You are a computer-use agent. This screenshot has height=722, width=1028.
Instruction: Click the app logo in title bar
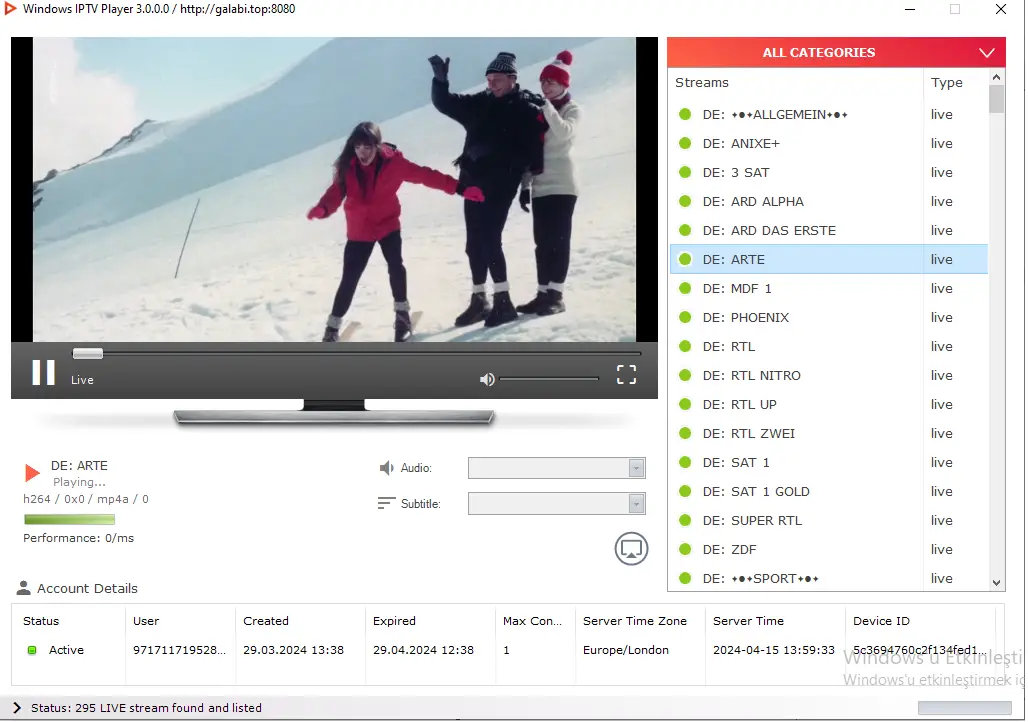pos(10,9)
